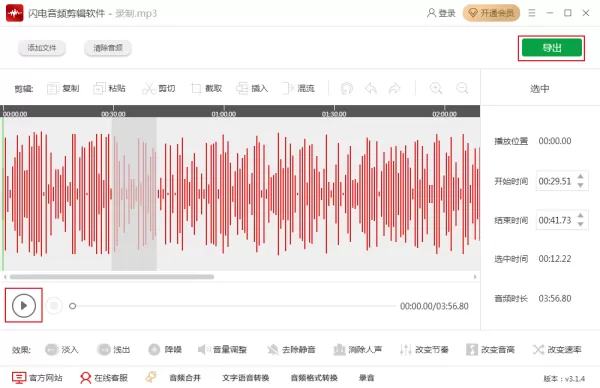Image resolution: width=600 pixels, height=388 pixels.
Task: Open Change Tempo (改变节奏)
Action: click(424, 349)
